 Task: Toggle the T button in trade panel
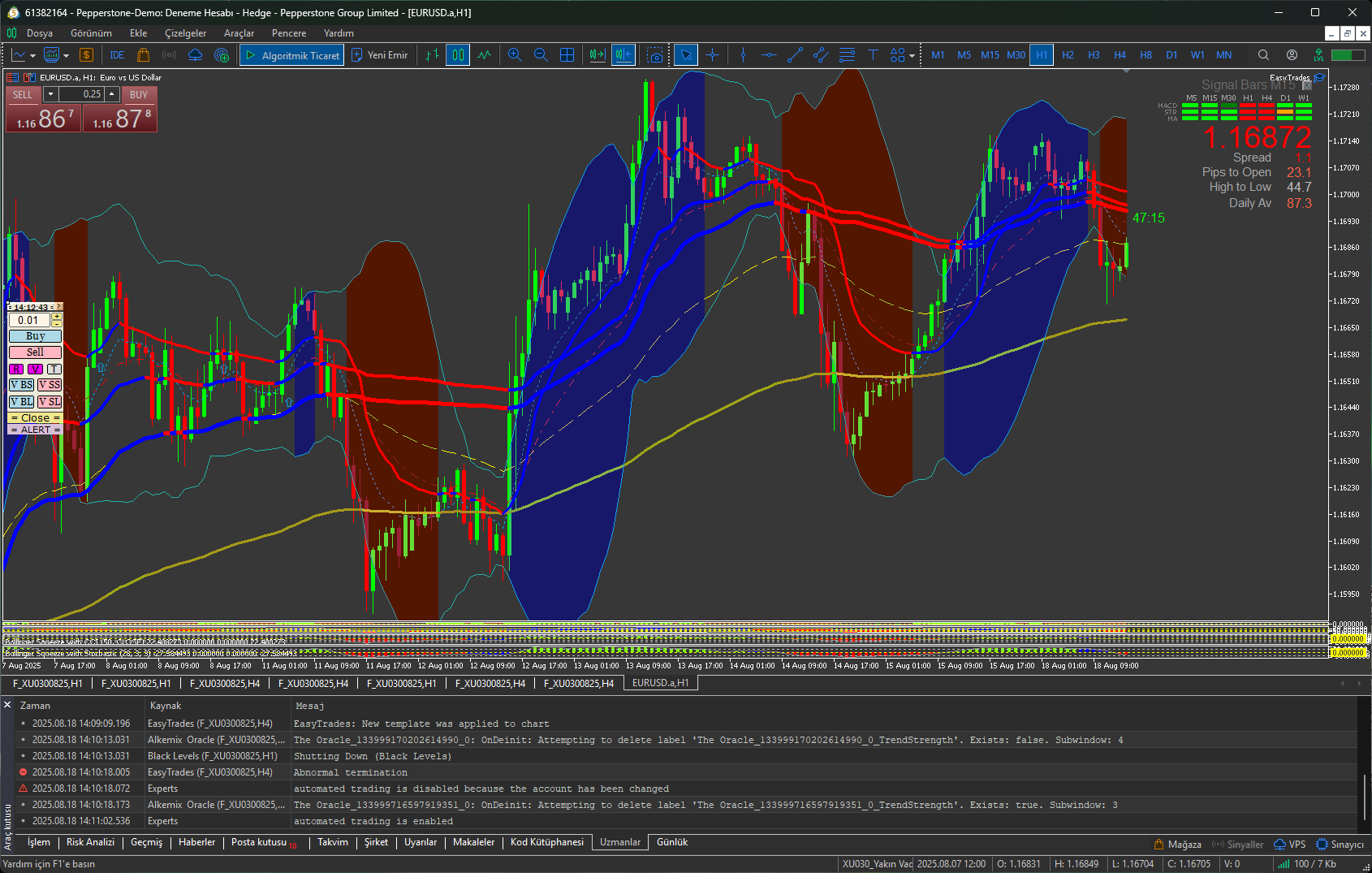click(54, 369)
